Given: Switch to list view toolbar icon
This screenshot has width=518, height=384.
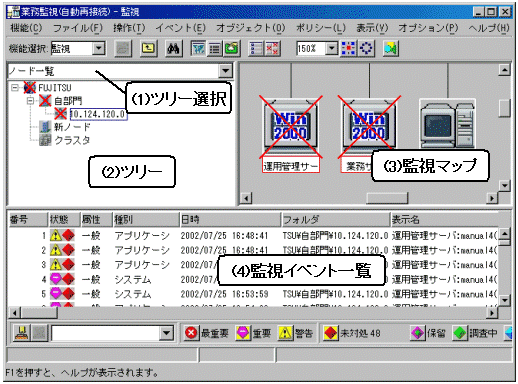Looking at the screenshot, I should coord(215,49).
